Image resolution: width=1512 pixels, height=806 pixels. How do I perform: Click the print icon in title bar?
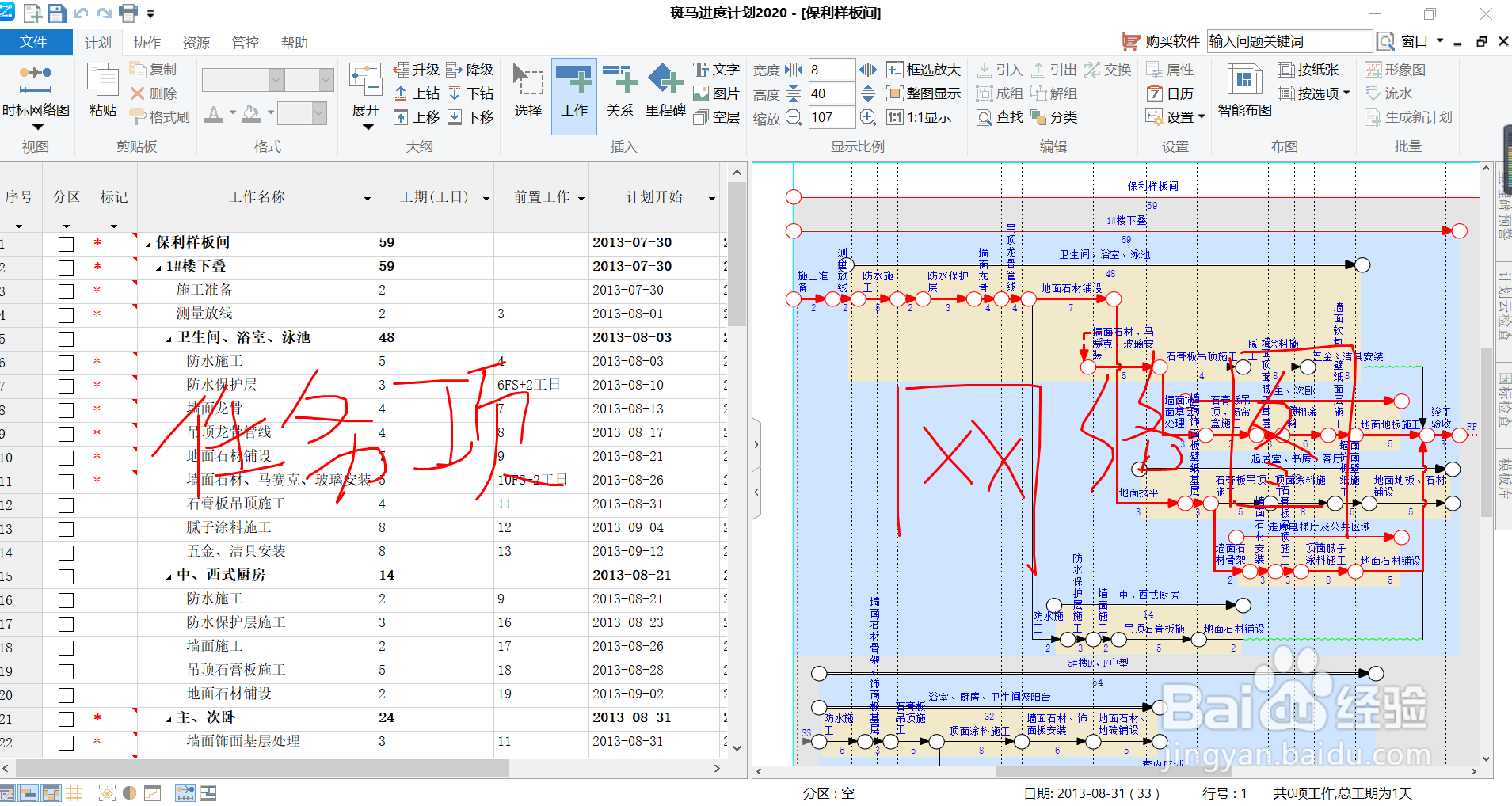click(128, 13)
